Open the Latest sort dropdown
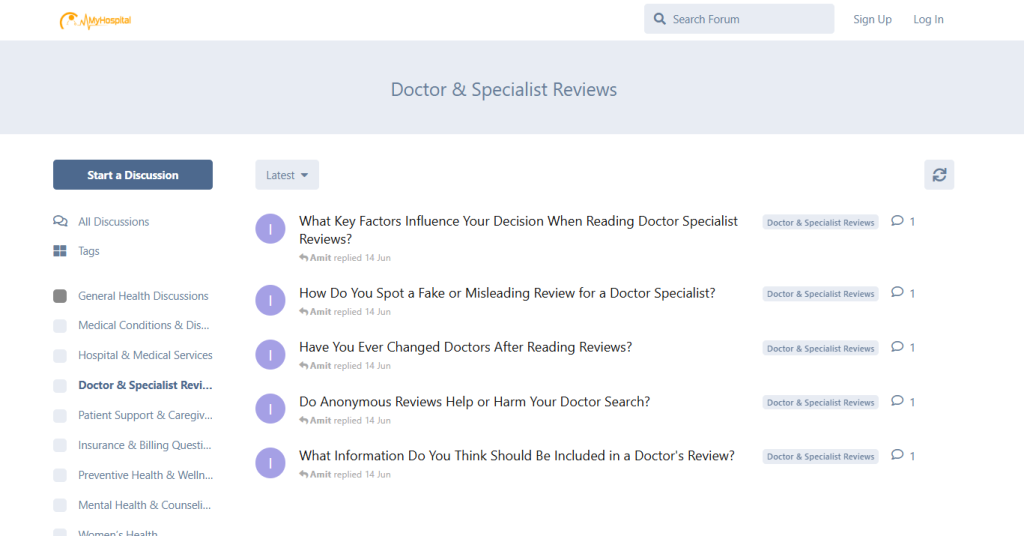 click(286, 175)
